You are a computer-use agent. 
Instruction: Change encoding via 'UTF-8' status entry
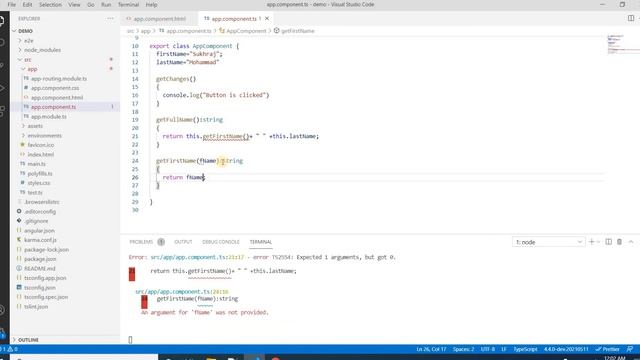(488, 349)
